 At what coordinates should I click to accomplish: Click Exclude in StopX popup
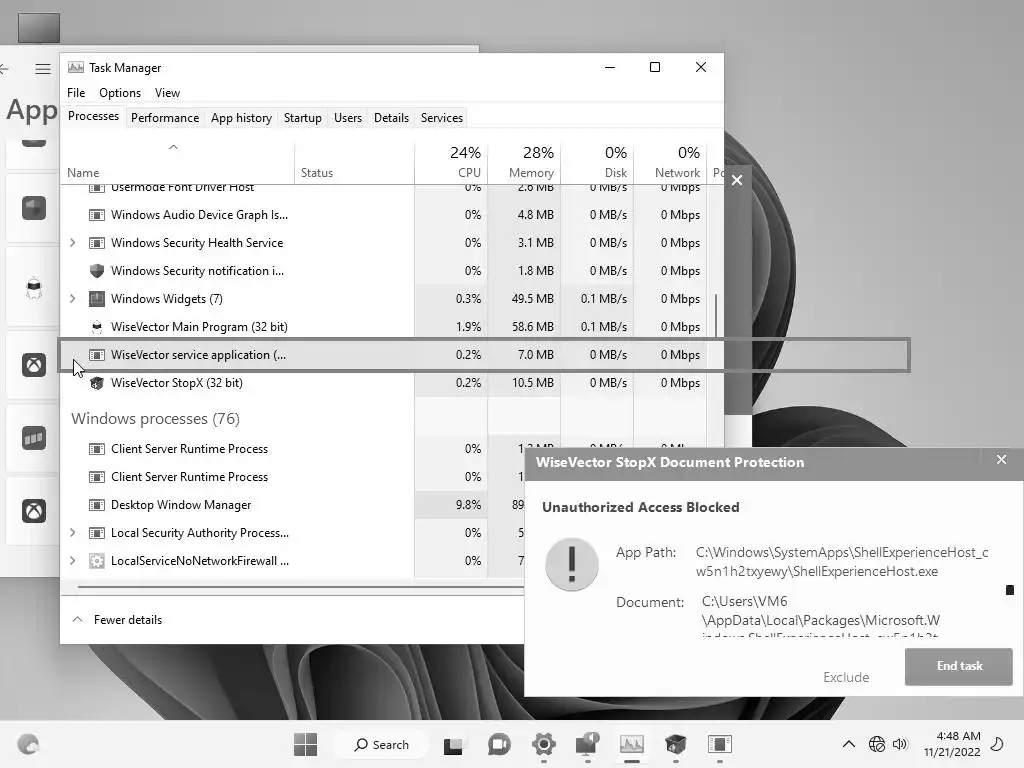coord(846,677)
